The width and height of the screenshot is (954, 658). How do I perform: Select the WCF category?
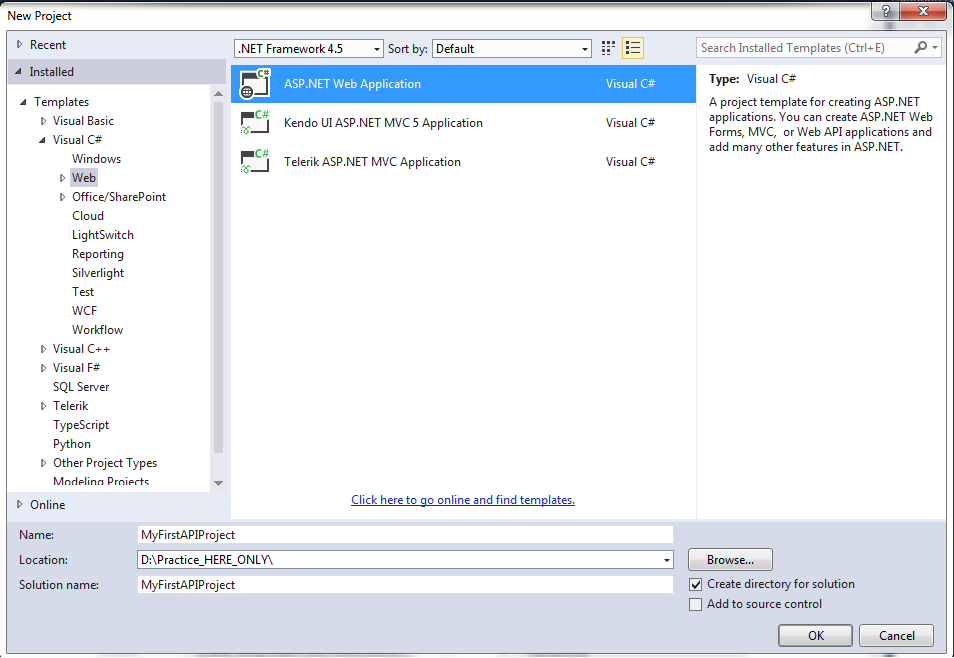tap(85, 311)
